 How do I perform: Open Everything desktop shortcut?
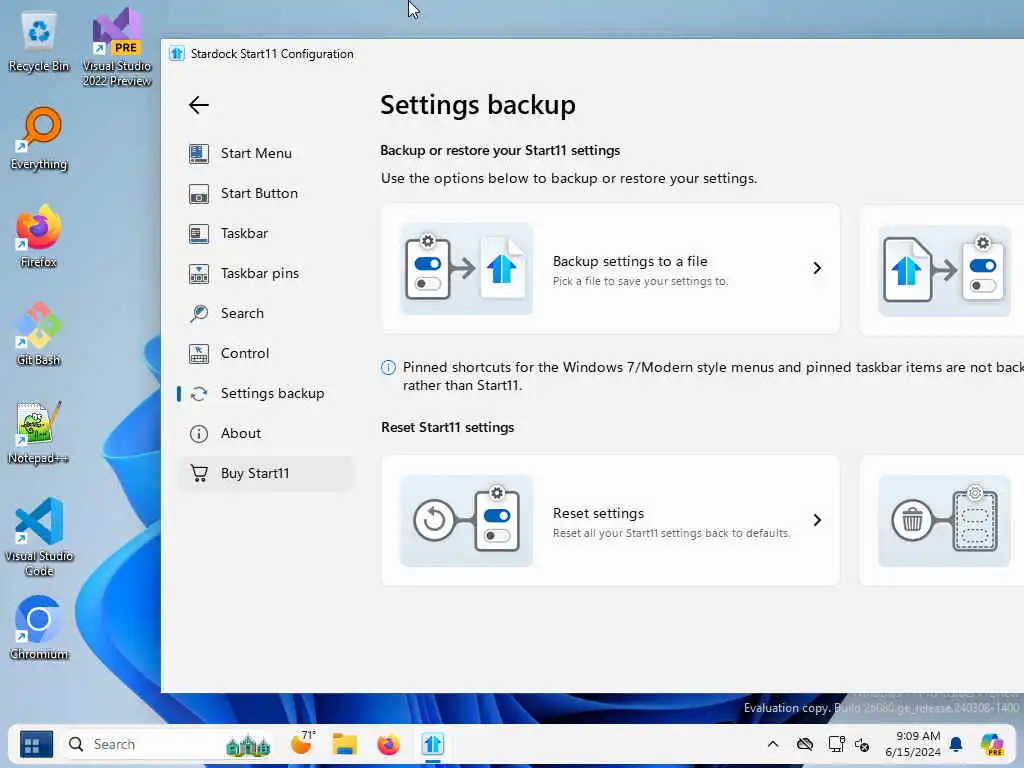39,139
